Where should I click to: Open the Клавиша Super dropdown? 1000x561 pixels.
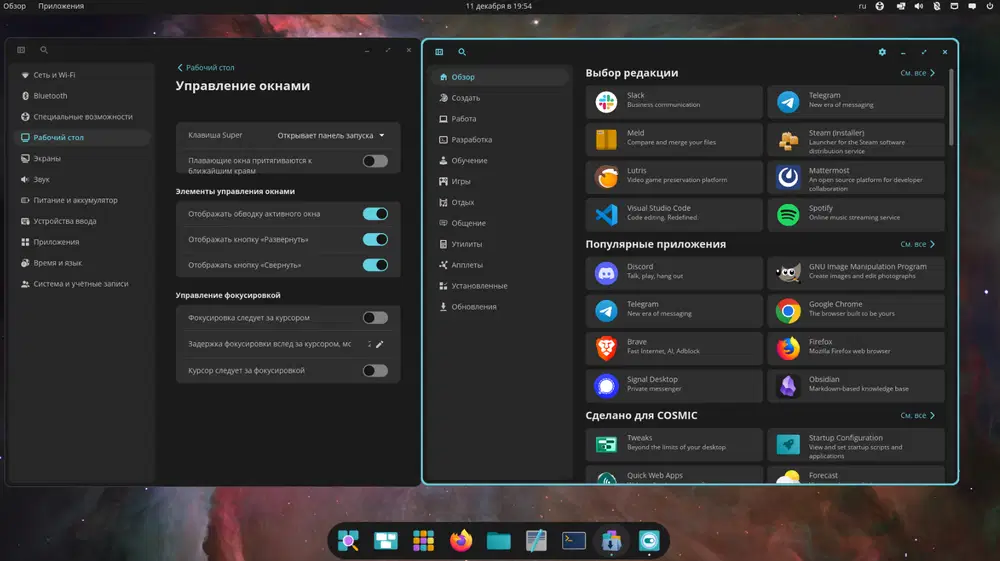(x=331, y=135)
